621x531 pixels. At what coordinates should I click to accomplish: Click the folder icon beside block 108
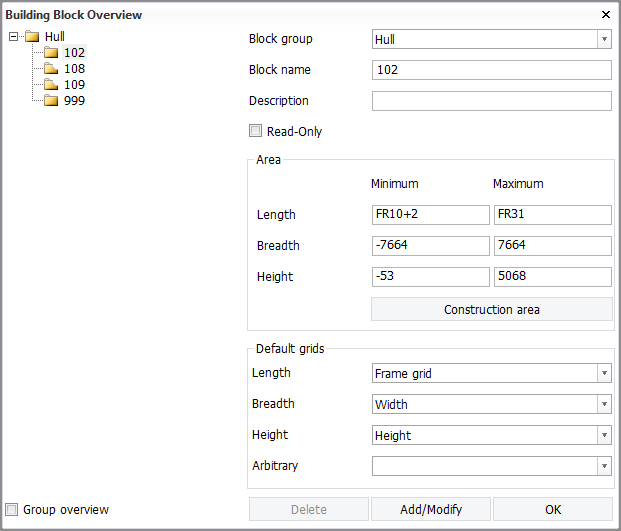[51, 69]
